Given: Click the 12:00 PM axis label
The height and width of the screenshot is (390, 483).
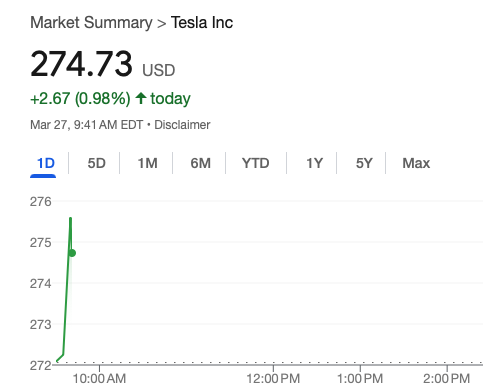Looking at the screenshot, I should pyautogui.click(x=273, y=379).
